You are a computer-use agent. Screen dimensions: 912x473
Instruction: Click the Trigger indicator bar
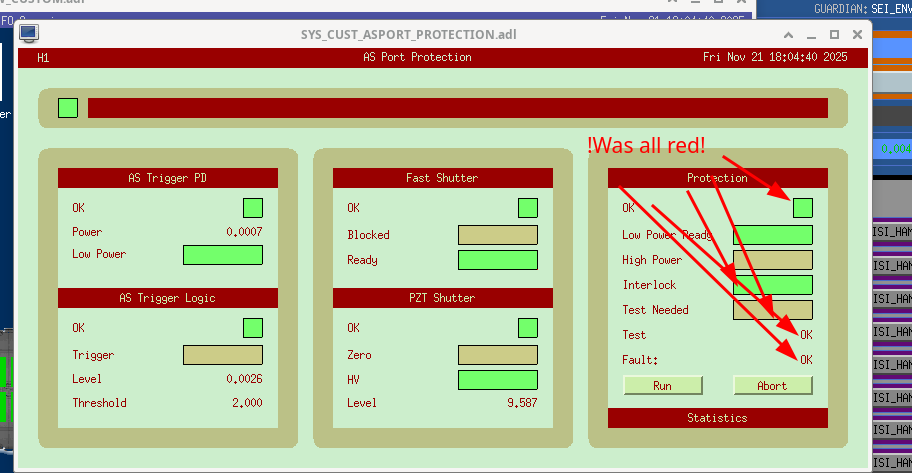pyautogui.click(x=222, y=355)
